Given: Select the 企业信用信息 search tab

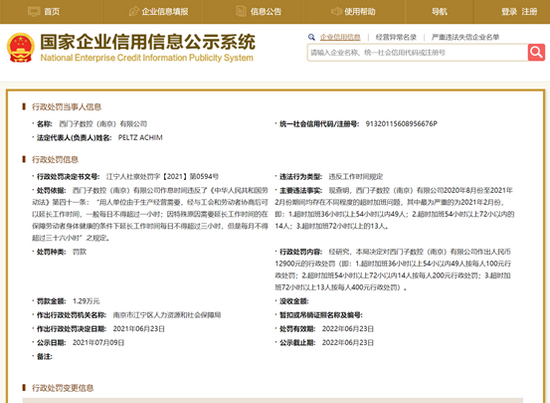Looking at the screenshot, I should click(340, 37).
